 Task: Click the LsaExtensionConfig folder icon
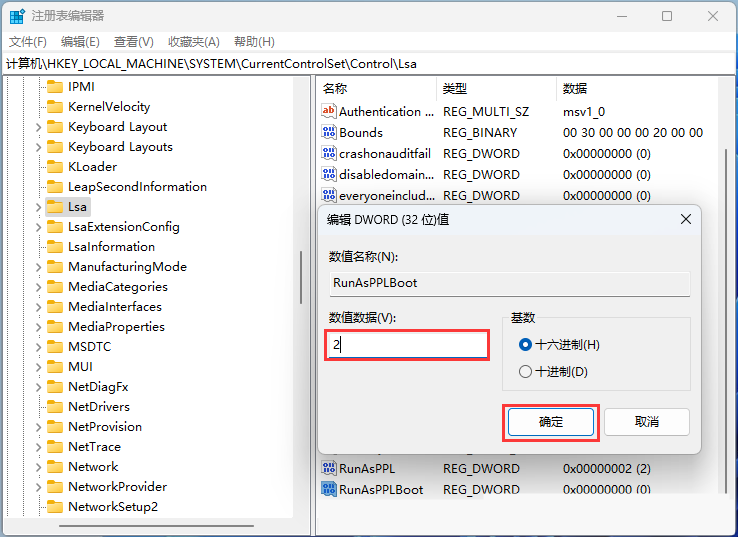point(55,227)
